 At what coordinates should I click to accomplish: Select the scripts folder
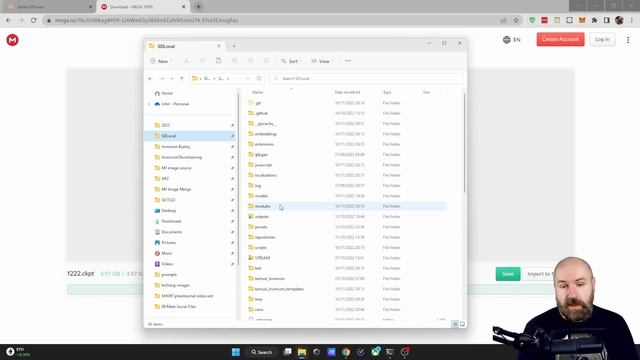[260, 248]
